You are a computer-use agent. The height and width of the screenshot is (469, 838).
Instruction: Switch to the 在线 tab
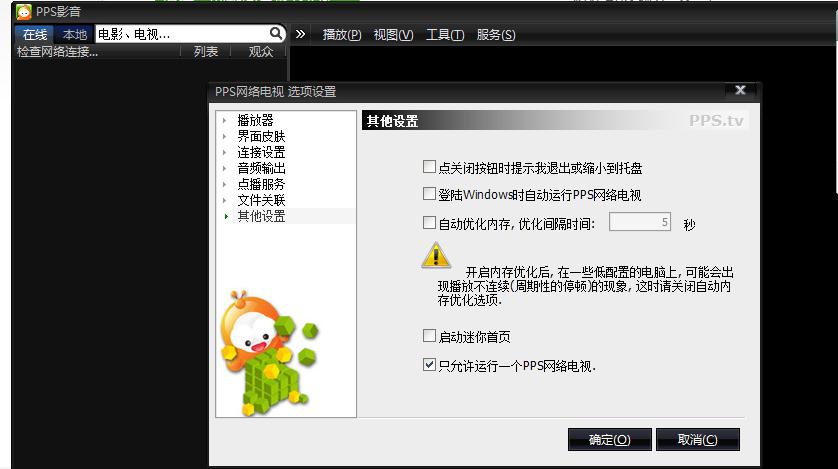35,34
